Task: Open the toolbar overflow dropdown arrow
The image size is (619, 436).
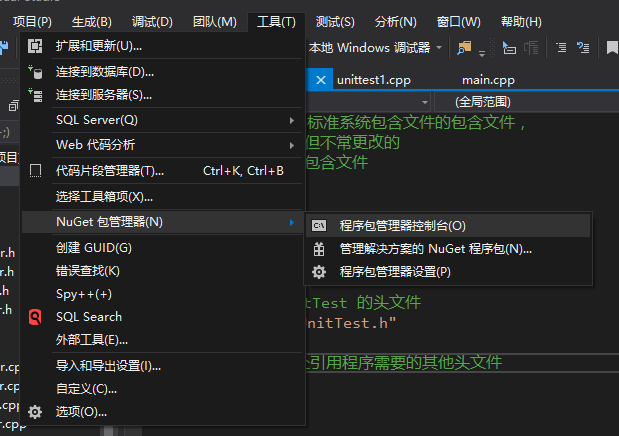Action: pyautogui.click(x=482, y=53)
